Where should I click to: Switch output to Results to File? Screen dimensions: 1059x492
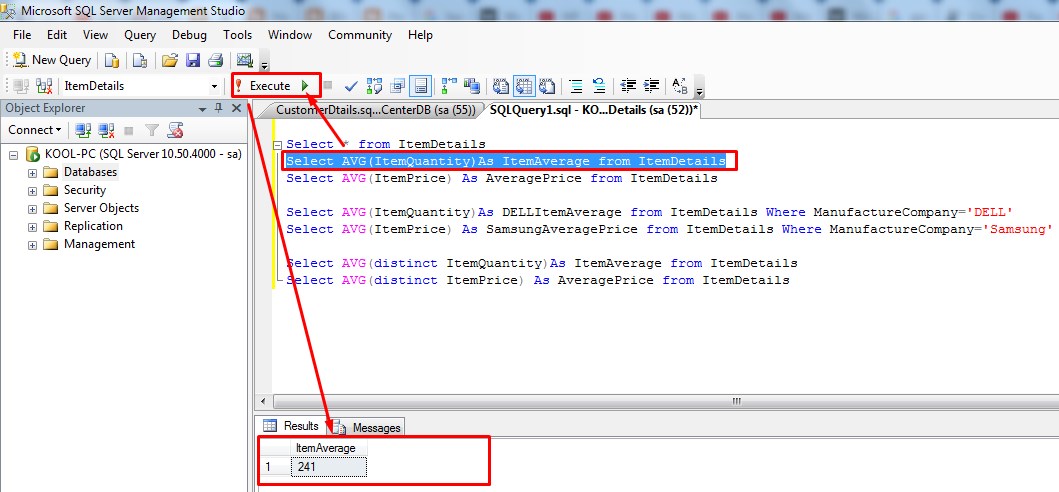[x=546, y=86]
